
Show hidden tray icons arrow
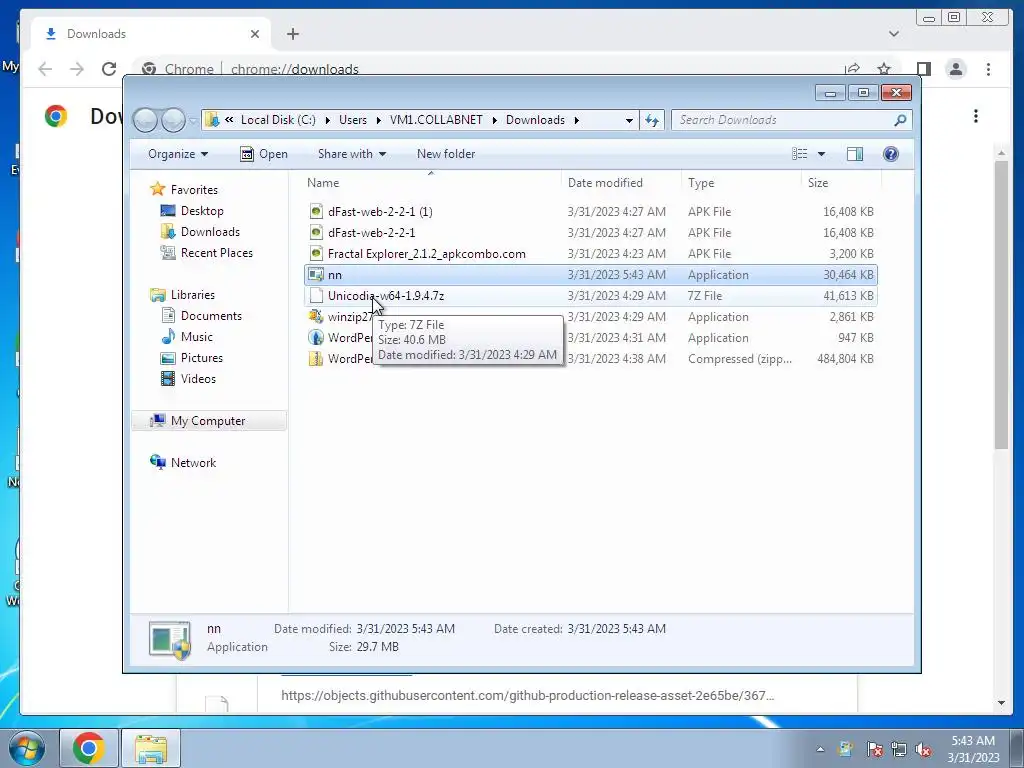point(820,749)
